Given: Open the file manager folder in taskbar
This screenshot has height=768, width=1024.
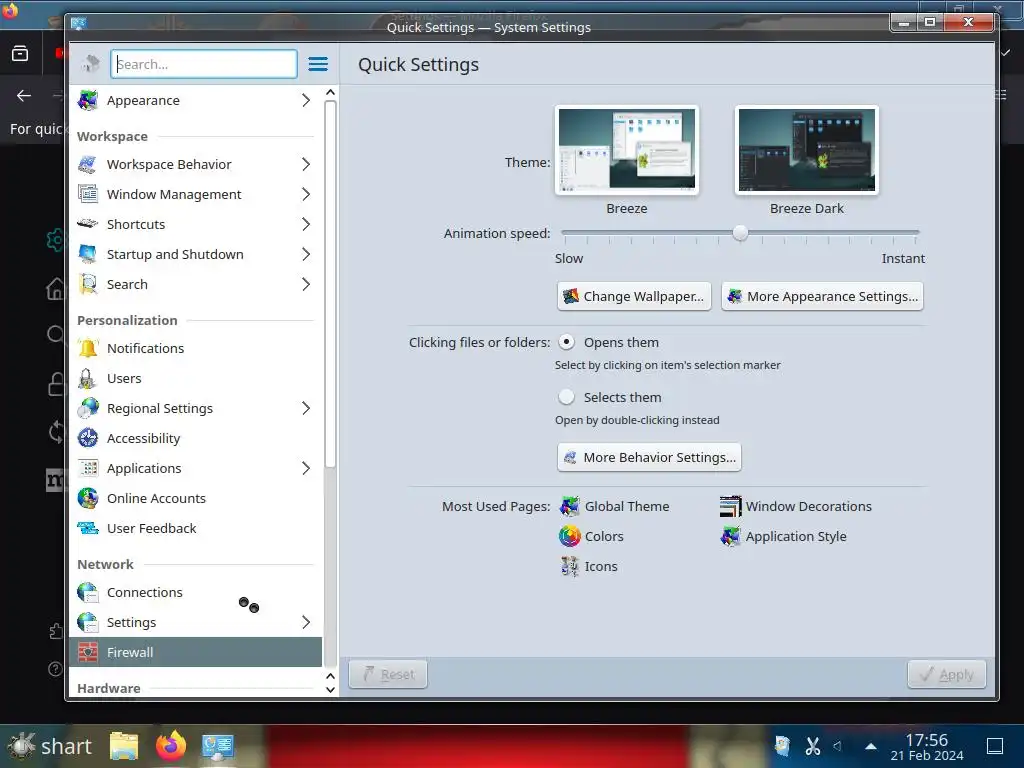Looking at the screenshot, I should point(124,746).
